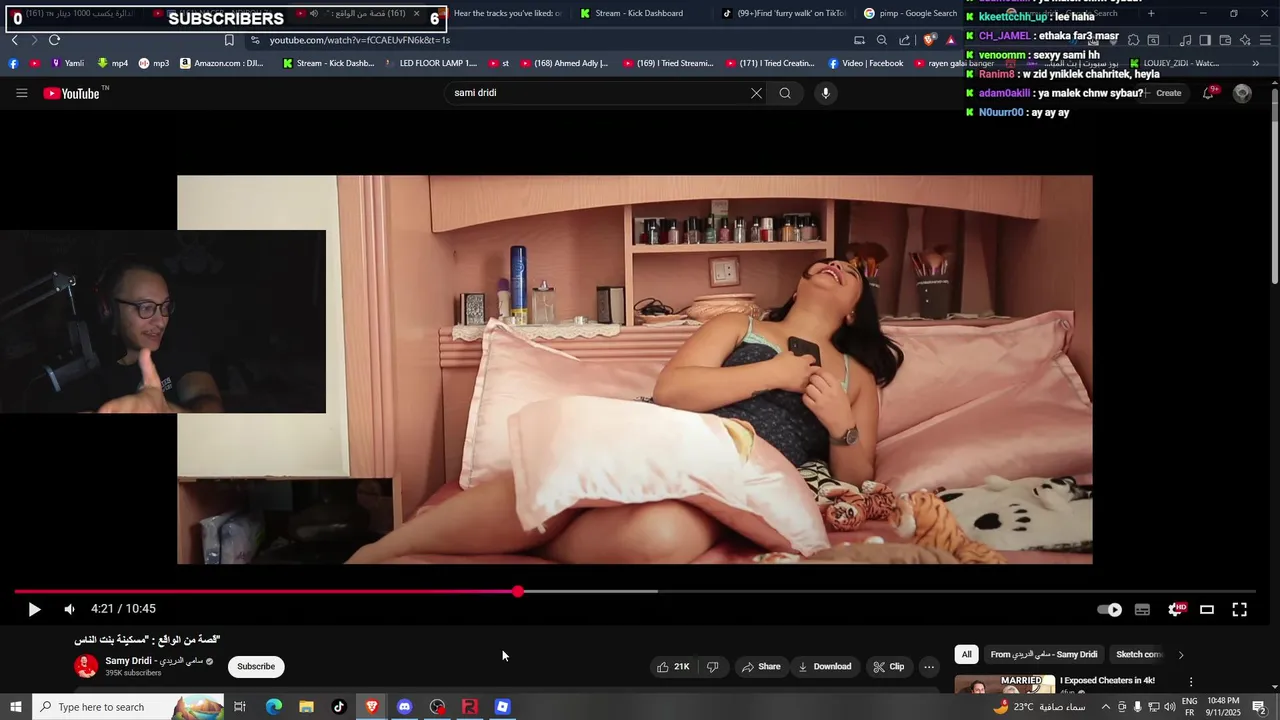Click the youtube.com address bar URL
Image resolution: width=1280 pixels, height=720 pixels.
click(x=359, y=40)
